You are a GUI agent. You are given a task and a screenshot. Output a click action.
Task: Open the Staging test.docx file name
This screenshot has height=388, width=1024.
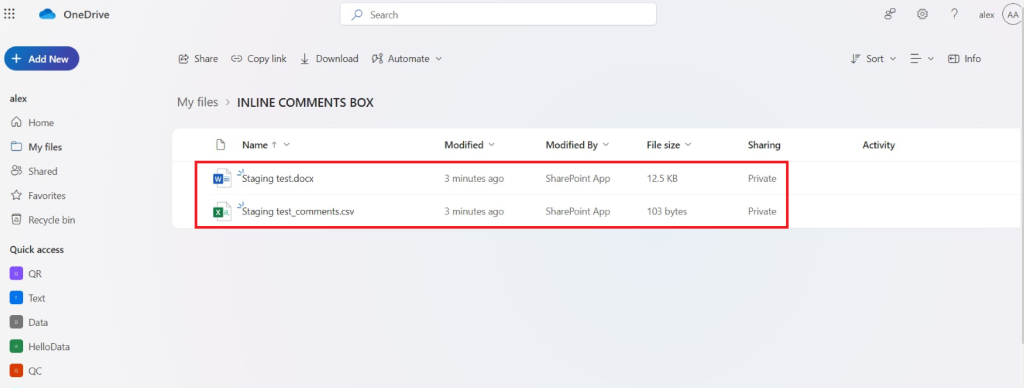pos(278,178)
